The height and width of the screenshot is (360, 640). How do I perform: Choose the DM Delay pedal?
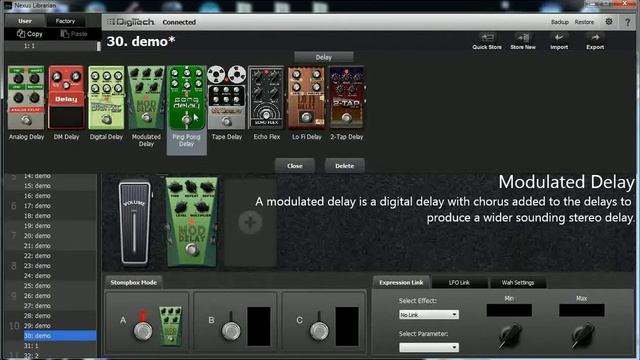coord(66,98)
